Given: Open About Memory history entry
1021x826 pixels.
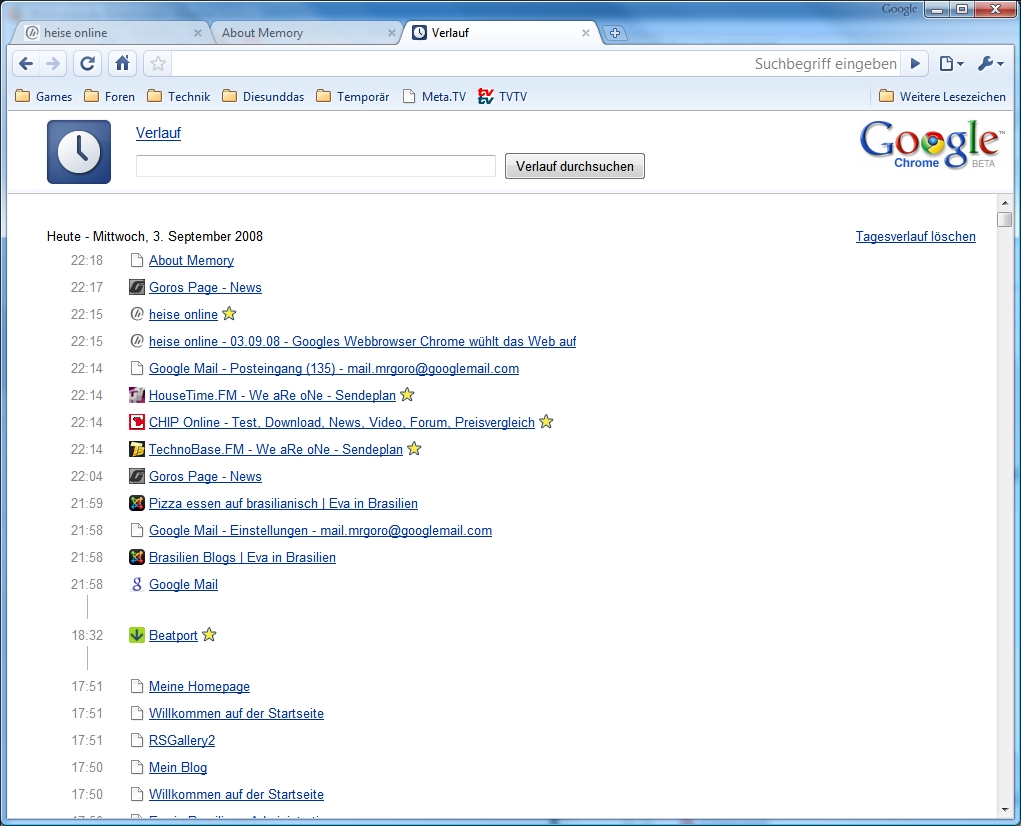Looking at the screenshot, I should 191,260.
